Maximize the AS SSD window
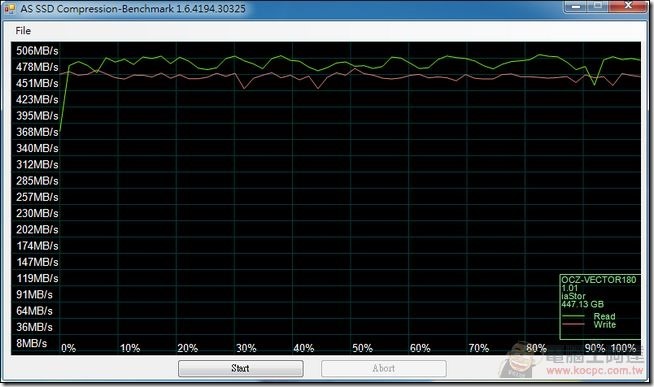Viewport: 654px width, 387px height. tap(598, 6)
